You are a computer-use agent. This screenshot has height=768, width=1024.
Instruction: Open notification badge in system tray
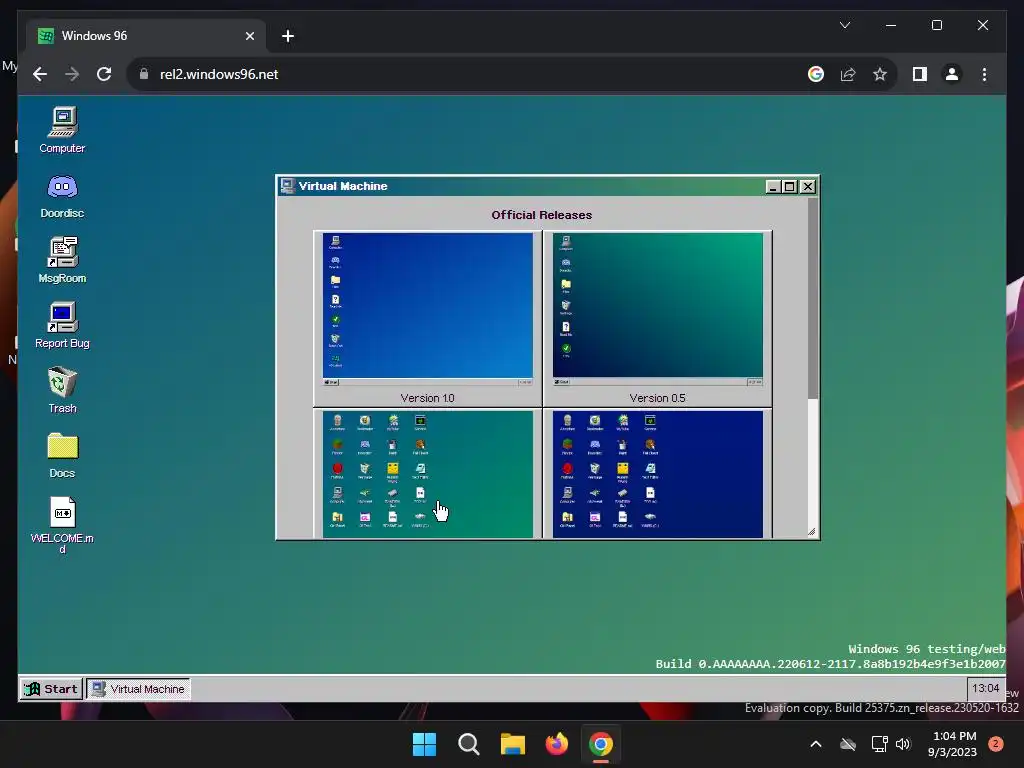(996, 744)
